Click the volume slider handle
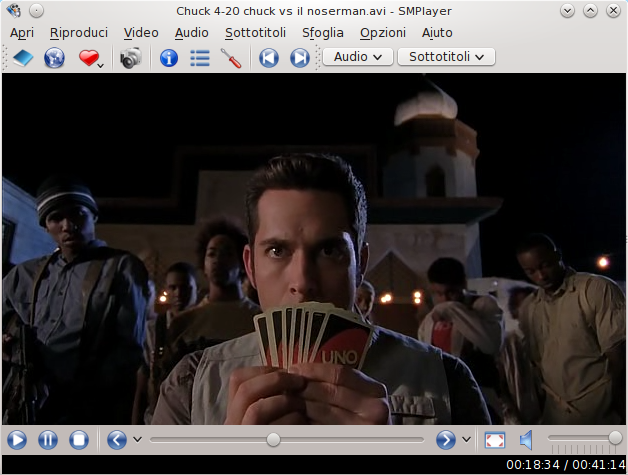This screenshot has height=475, width=628. (615, 438)
